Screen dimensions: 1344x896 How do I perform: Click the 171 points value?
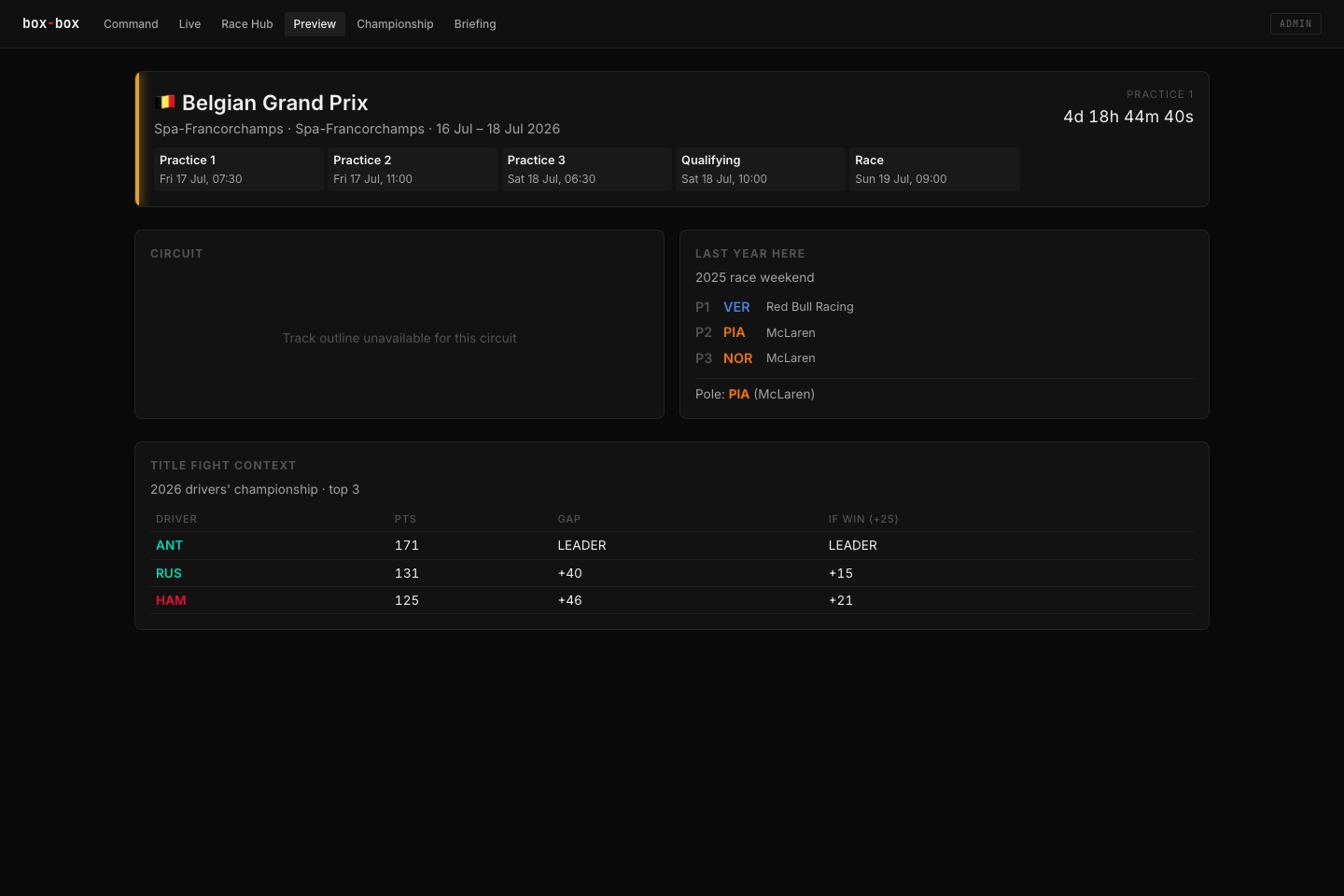[x=407, y=545]
